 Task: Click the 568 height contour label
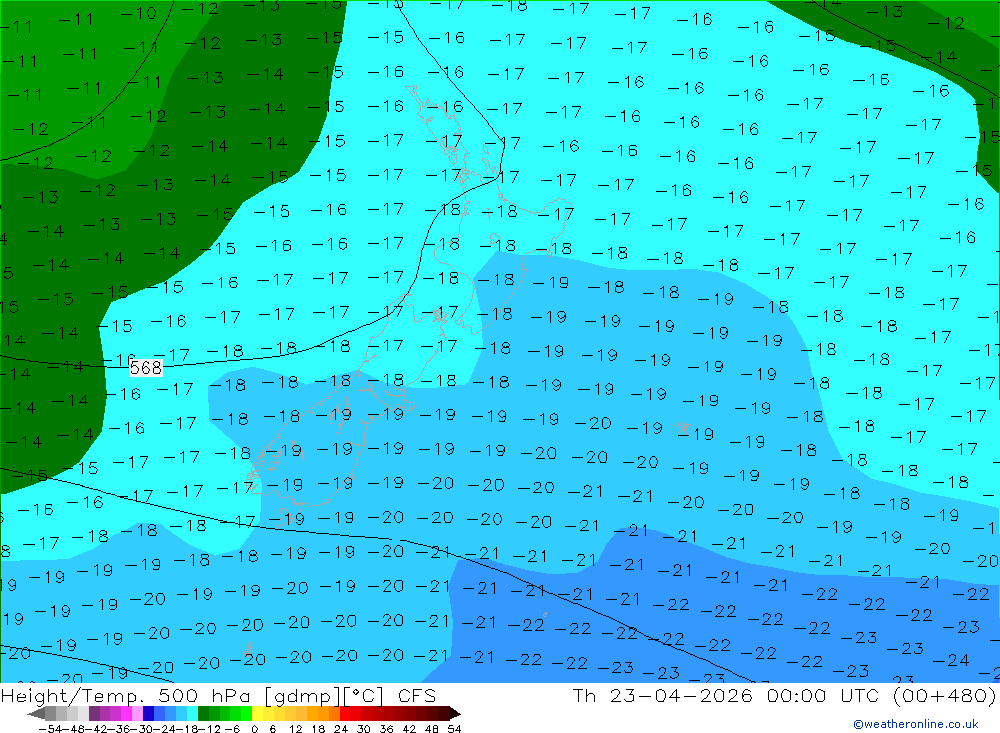[x=145, y=368]
